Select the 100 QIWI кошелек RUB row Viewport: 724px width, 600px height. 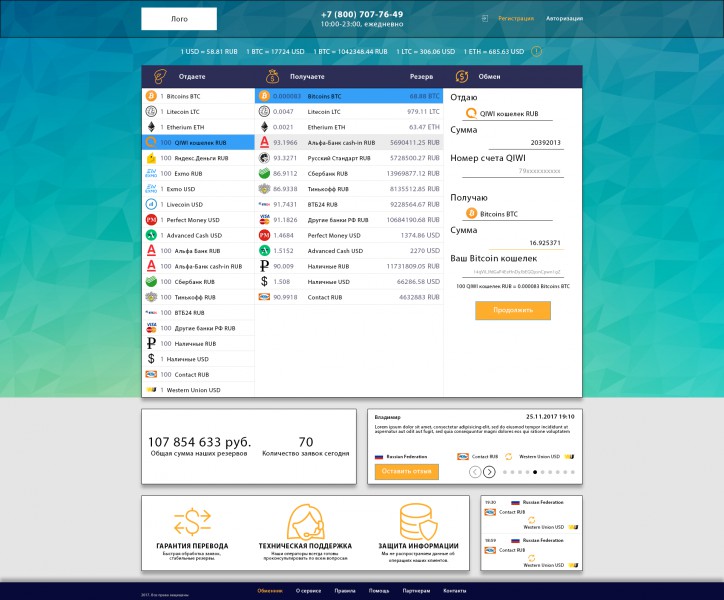[x=198, y=142]
